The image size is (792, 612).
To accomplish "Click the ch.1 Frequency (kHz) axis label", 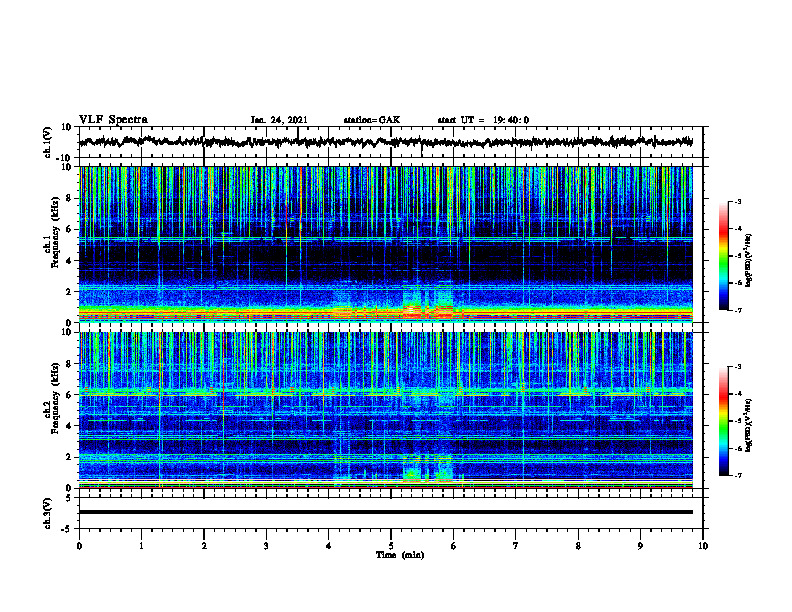I will pos(51,233).
